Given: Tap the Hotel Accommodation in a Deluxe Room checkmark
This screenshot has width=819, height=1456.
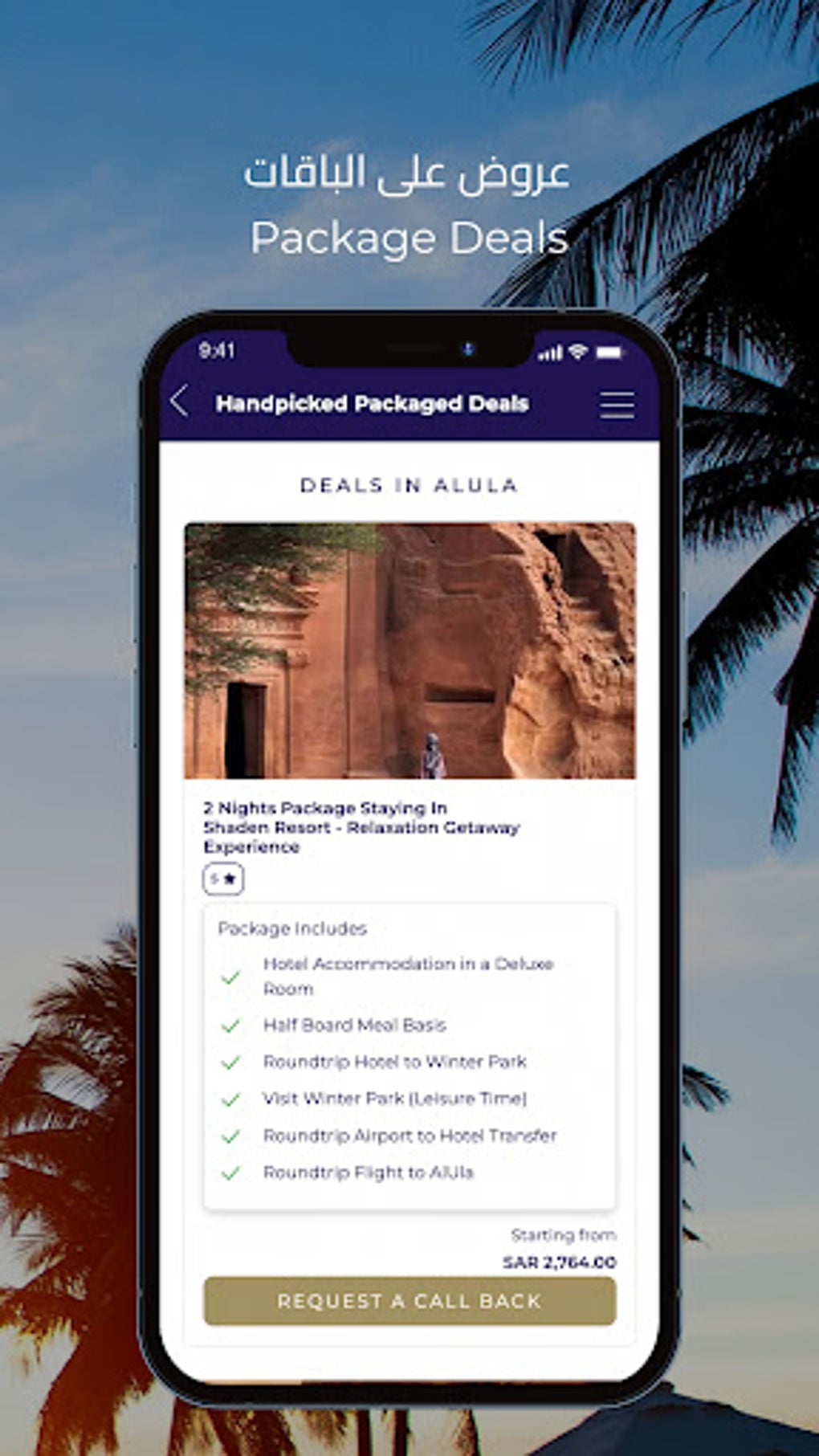Looking at the screenshot, I should click(231, 977).
